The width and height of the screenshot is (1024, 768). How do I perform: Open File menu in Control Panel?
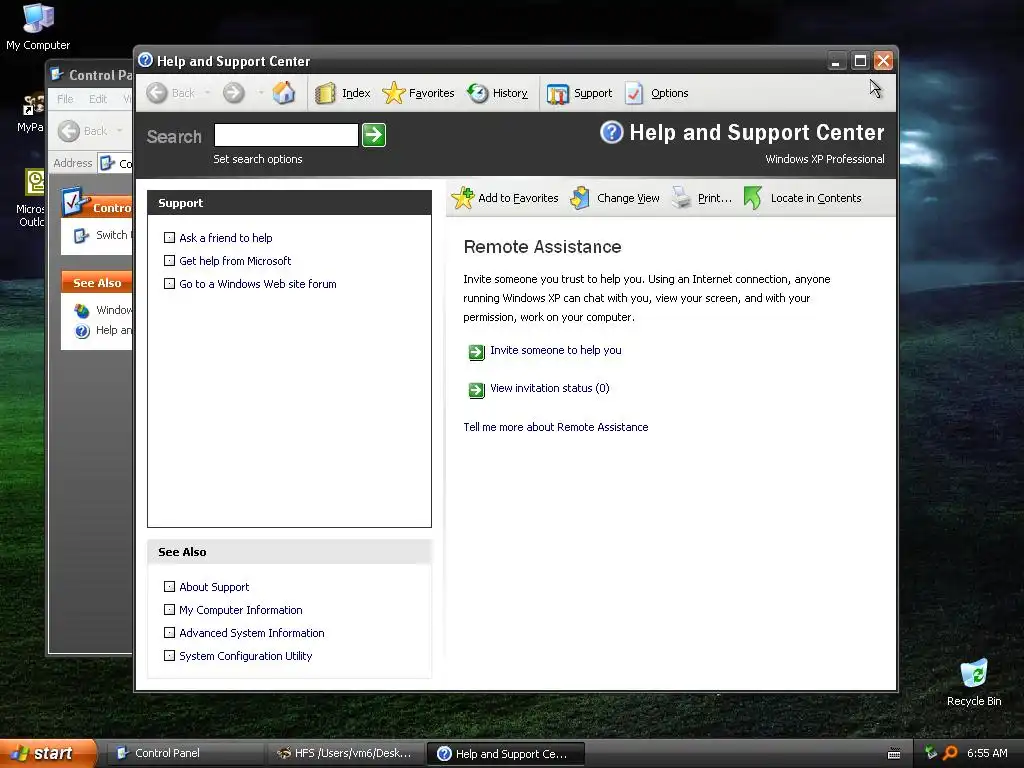[x=65, y=99]
